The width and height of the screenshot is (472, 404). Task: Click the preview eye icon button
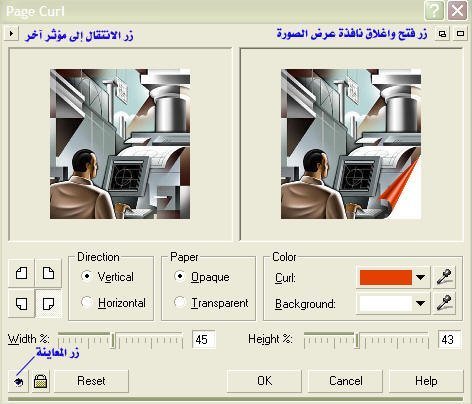click(19, 381)
